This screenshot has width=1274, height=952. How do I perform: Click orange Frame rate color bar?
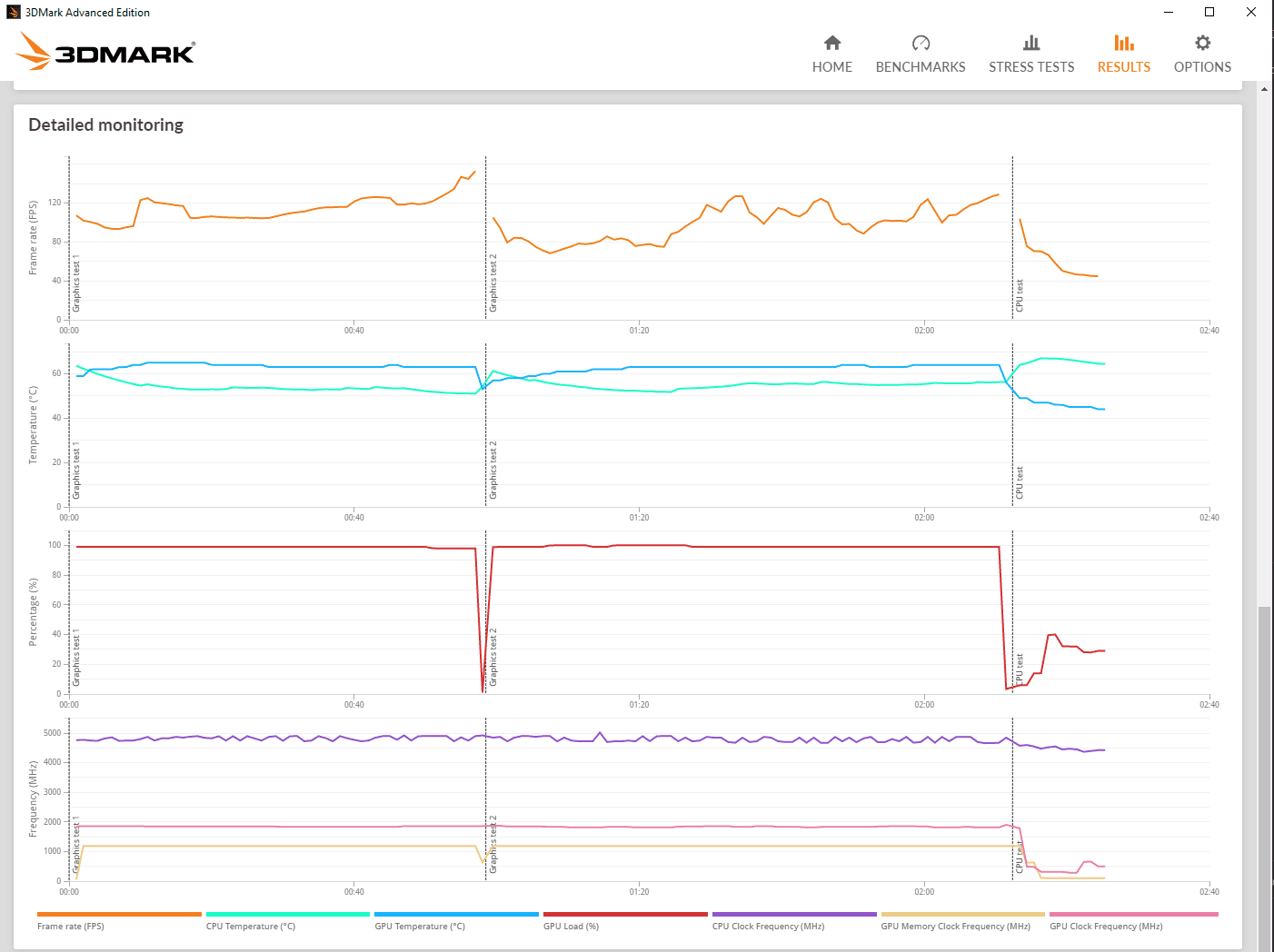pos(119,914)
